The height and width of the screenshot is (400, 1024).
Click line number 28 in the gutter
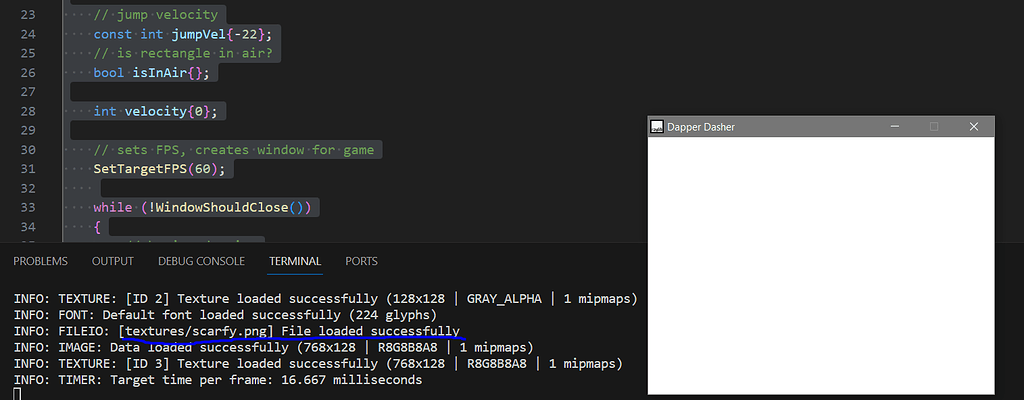[x=27, y=110]
